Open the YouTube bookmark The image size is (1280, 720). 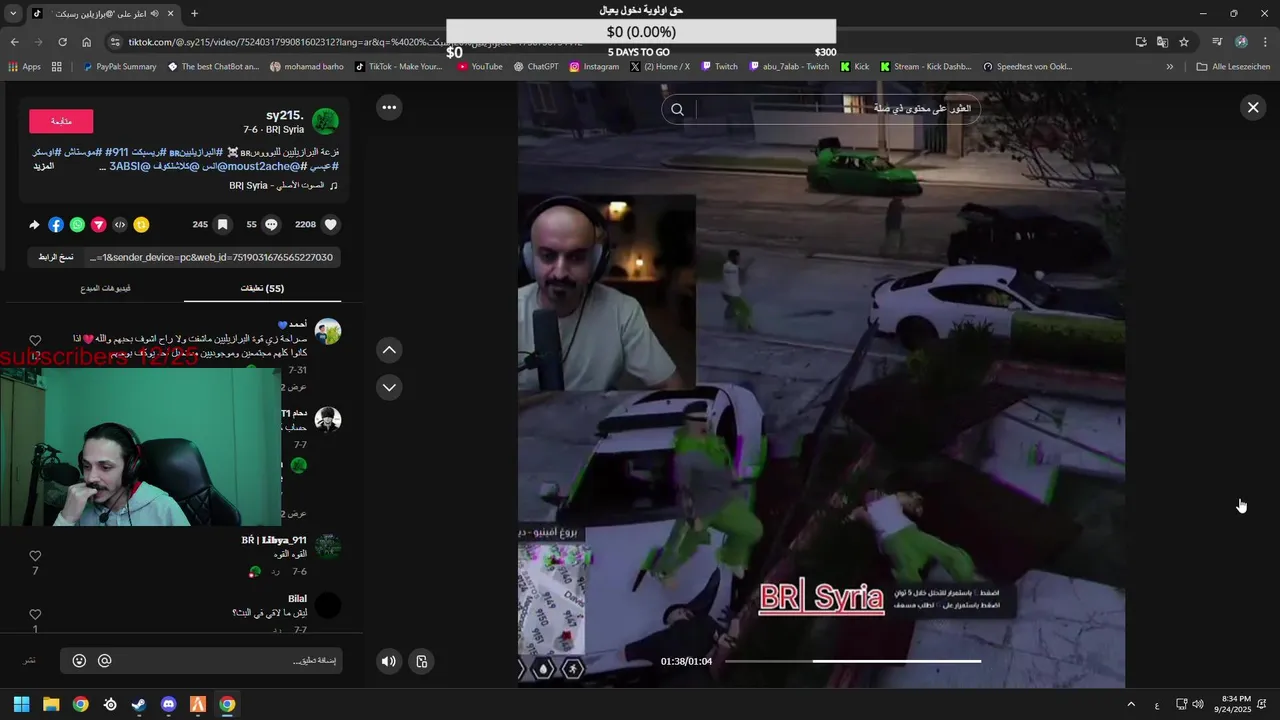pyautogui.click(x=479, y=67)
